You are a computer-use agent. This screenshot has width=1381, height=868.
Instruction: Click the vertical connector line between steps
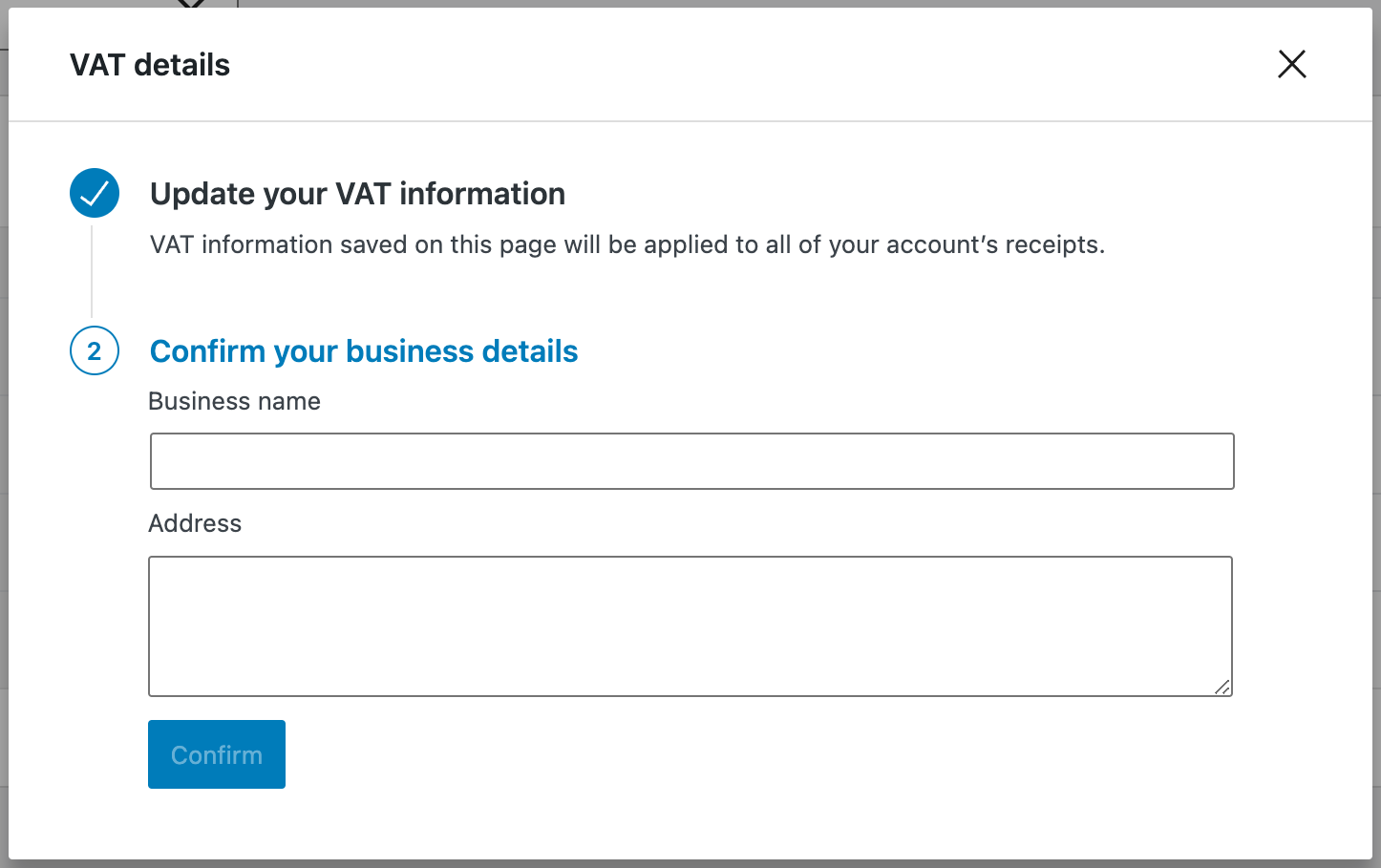point(92,272)
